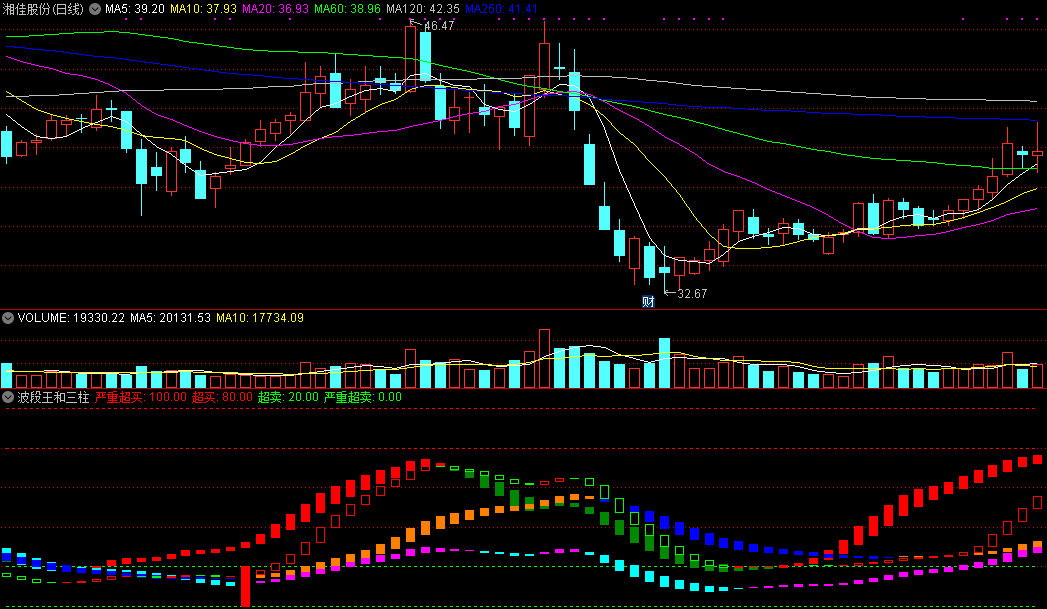This screenshot has width=1047, height=609.
Task: Click the volume MA10: 17734.09 label
Action: (x=260, y=318)
